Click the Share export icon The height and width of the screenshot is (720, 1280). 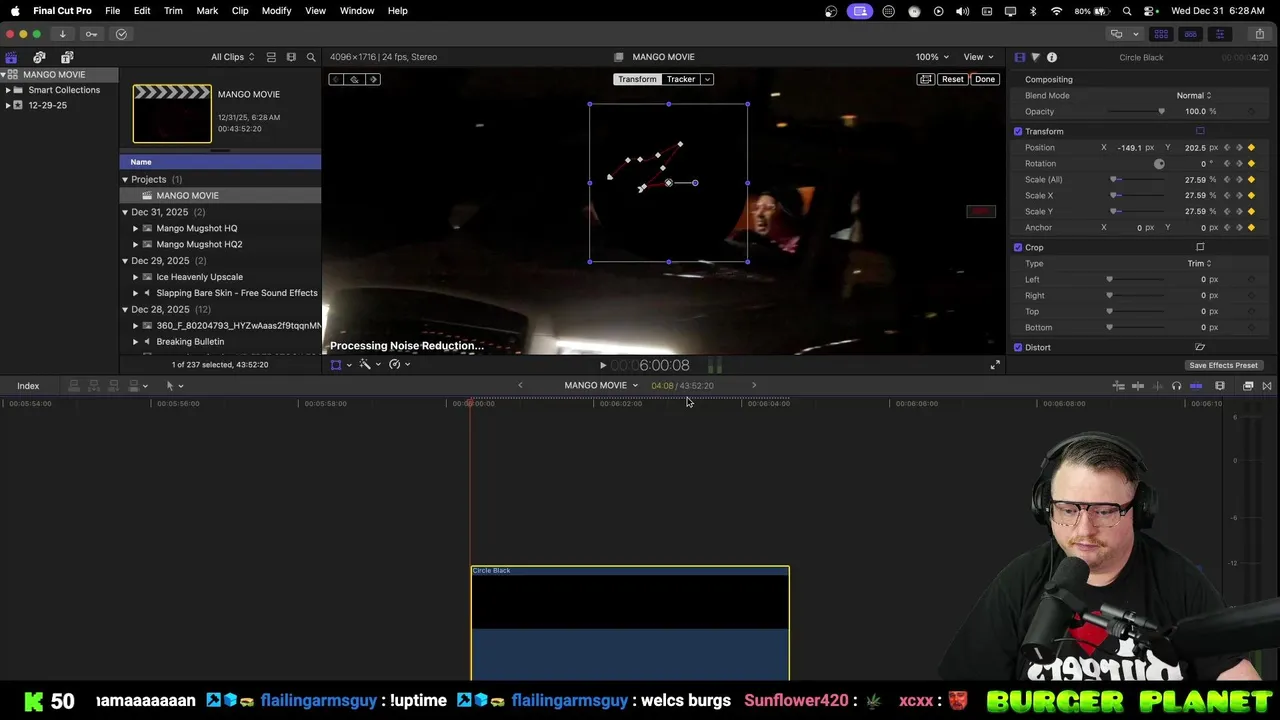[1259, 34]
